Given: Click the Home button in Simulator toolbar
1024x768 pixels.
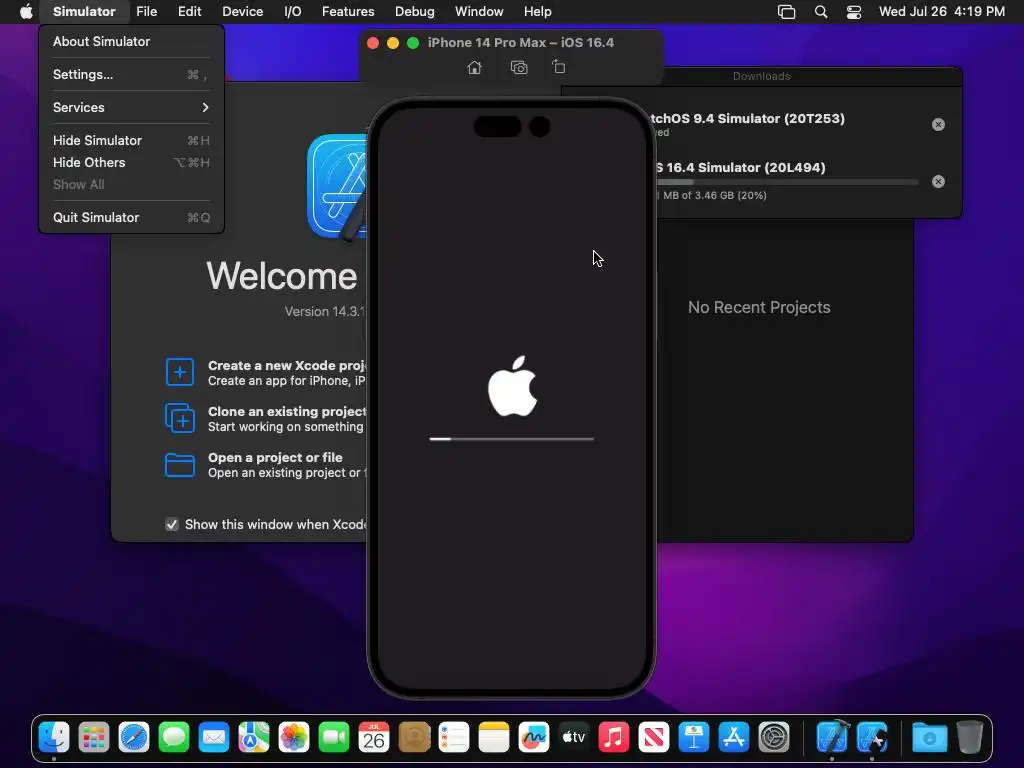Looking at the screenshot, I should pyautogui.click(x=475, y=67).
